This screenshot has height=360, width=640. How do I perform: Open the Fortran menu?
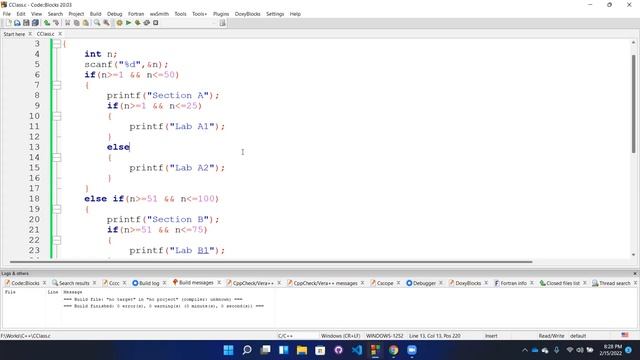[136, 14]
